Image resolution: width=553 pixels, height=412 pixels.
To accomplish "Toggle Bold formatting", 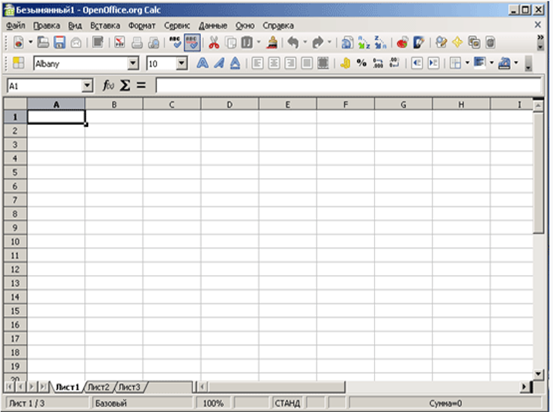I will 202,63.
